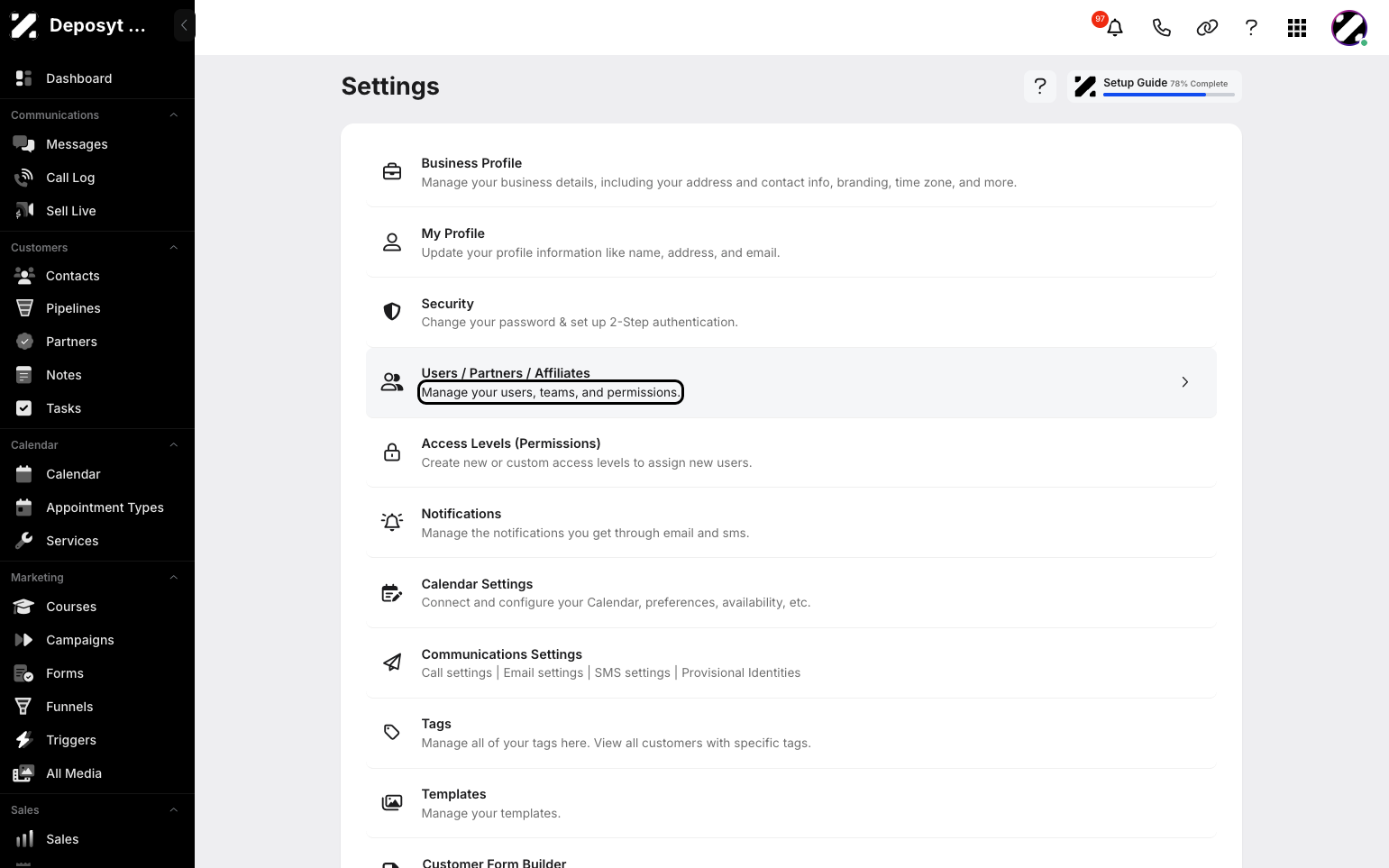Open Users / Partners / Affiliates settings
Viewport: 1389px width, 868px height.
pos(791,382)
